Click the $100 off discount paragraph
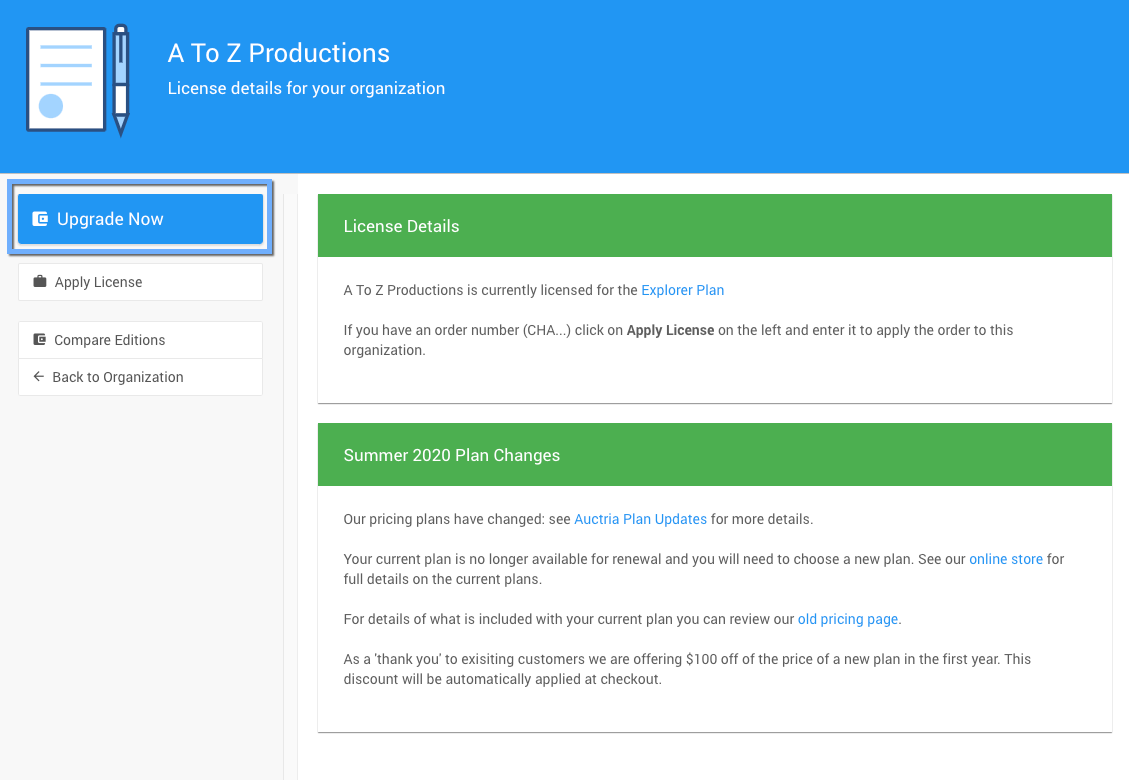Viewport: 1129px width, 780px height. [x=687, y=669]
